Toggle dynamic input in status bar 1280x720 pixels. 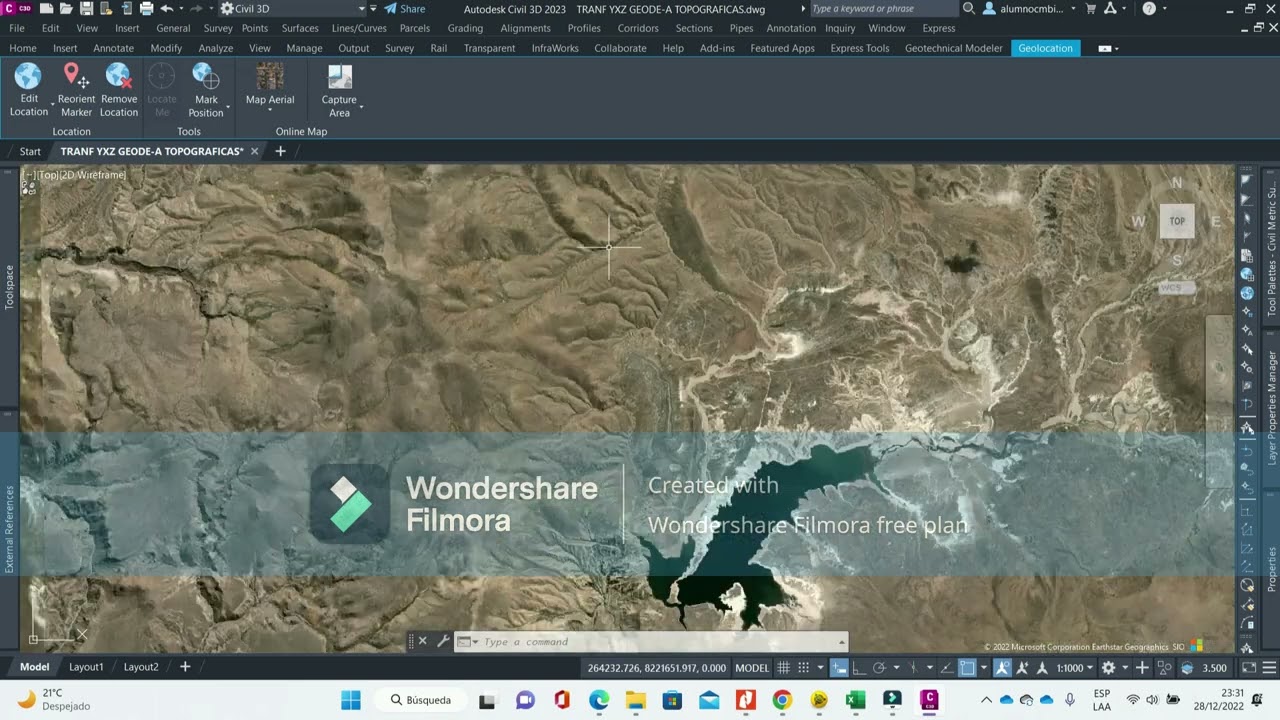840,668
